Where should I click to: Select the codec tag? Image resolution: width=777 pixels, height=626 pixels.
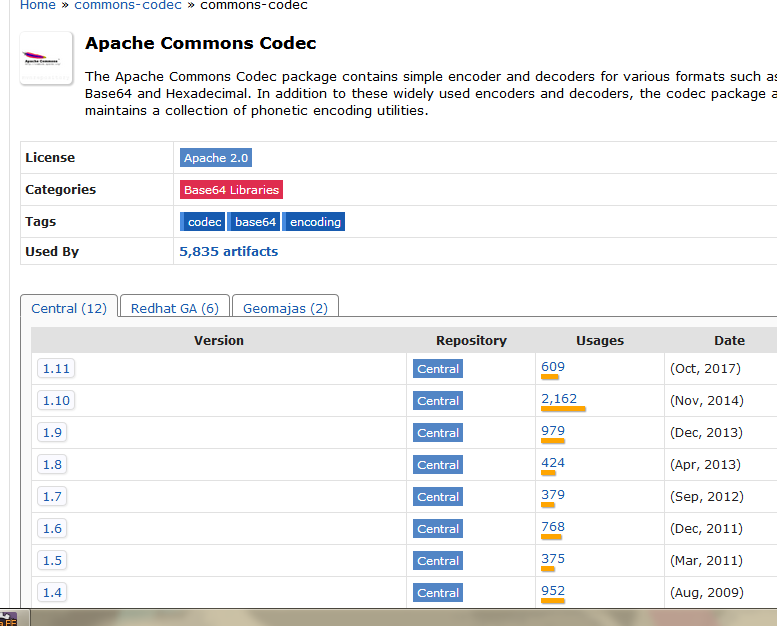[x=203, y=222]
